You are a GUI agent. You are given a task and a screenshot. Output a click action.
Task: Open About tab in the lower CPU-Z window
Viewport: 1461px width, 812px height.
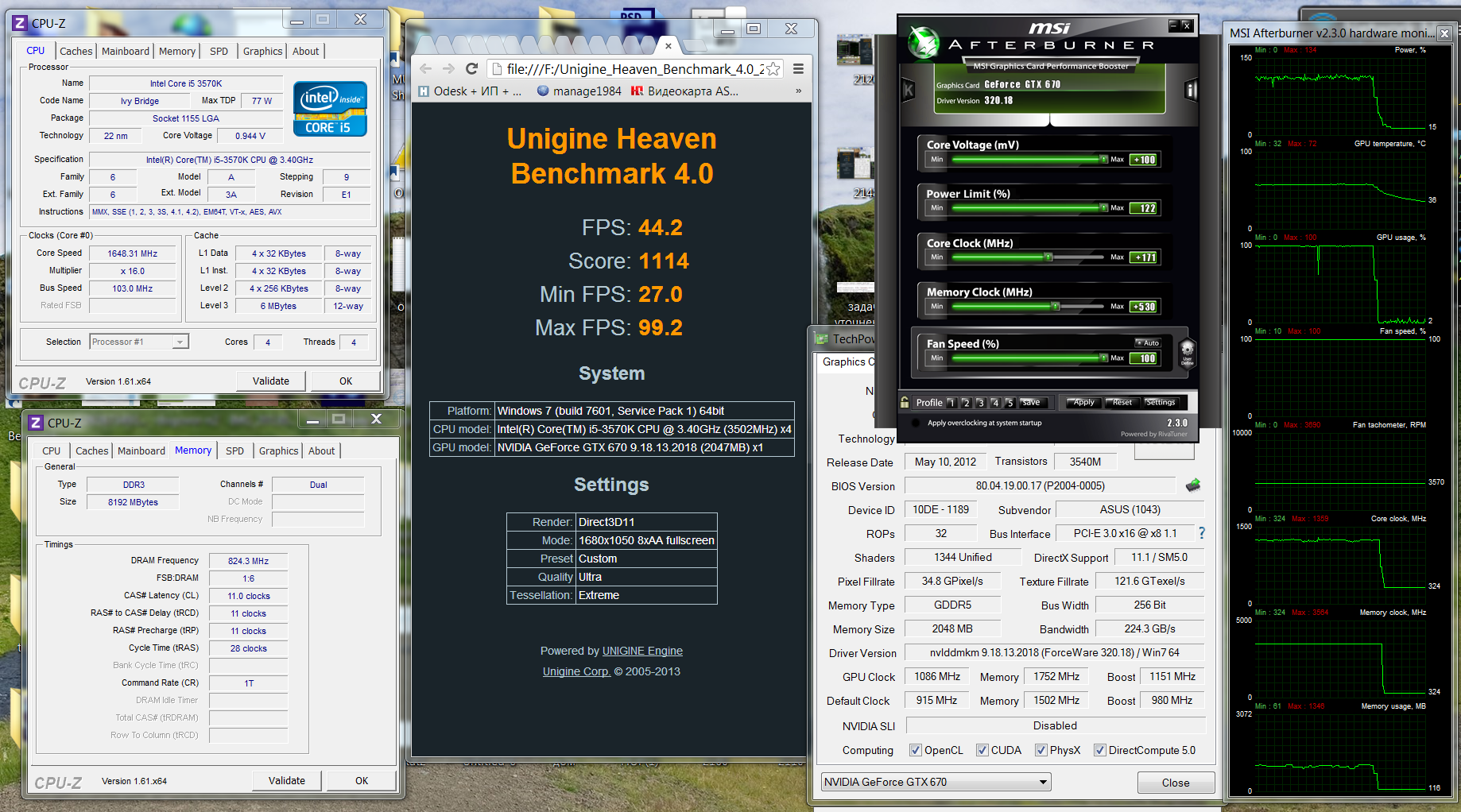322,450
